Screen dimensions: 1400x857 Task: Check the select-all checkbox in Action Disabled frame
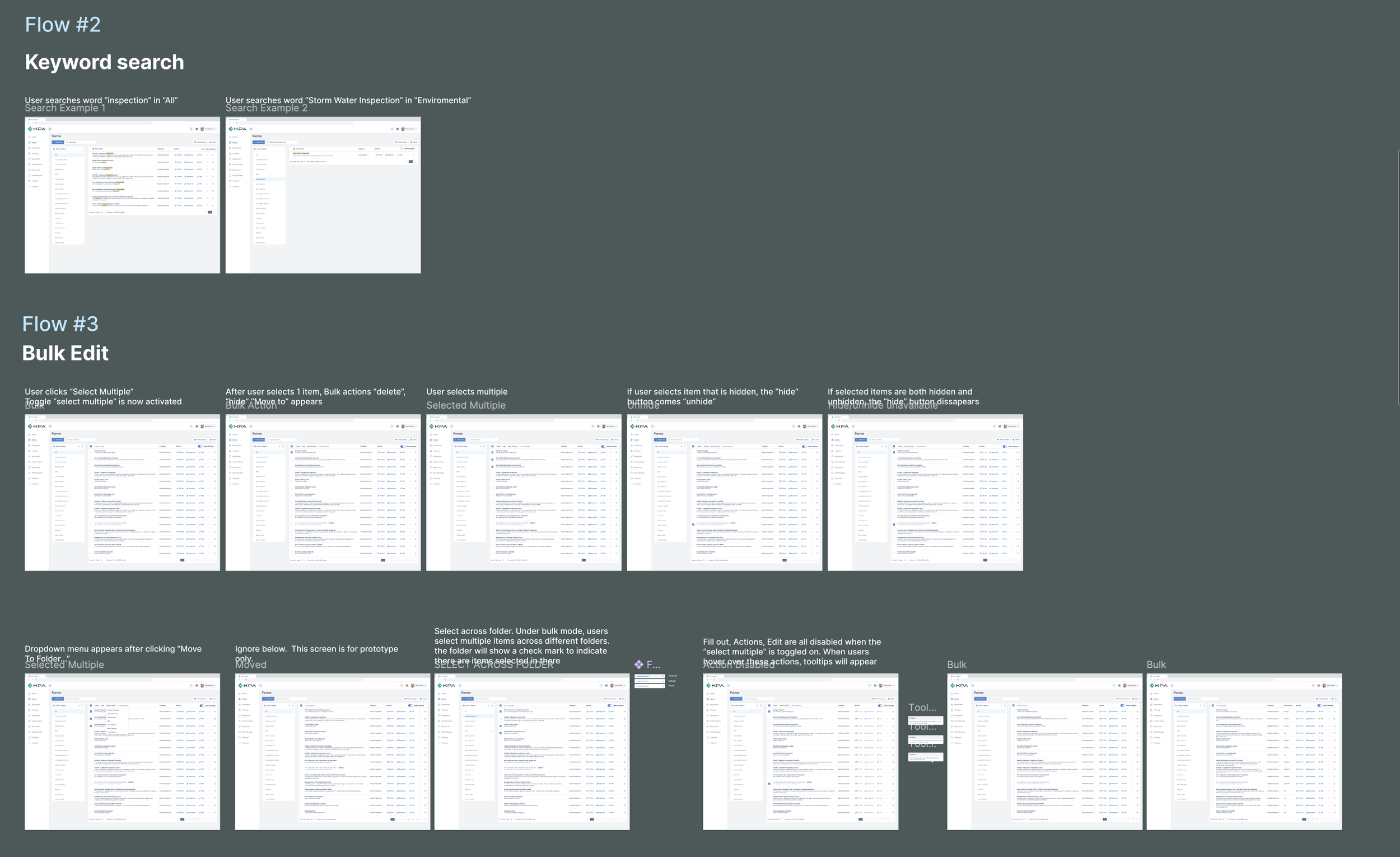point(770,705)
